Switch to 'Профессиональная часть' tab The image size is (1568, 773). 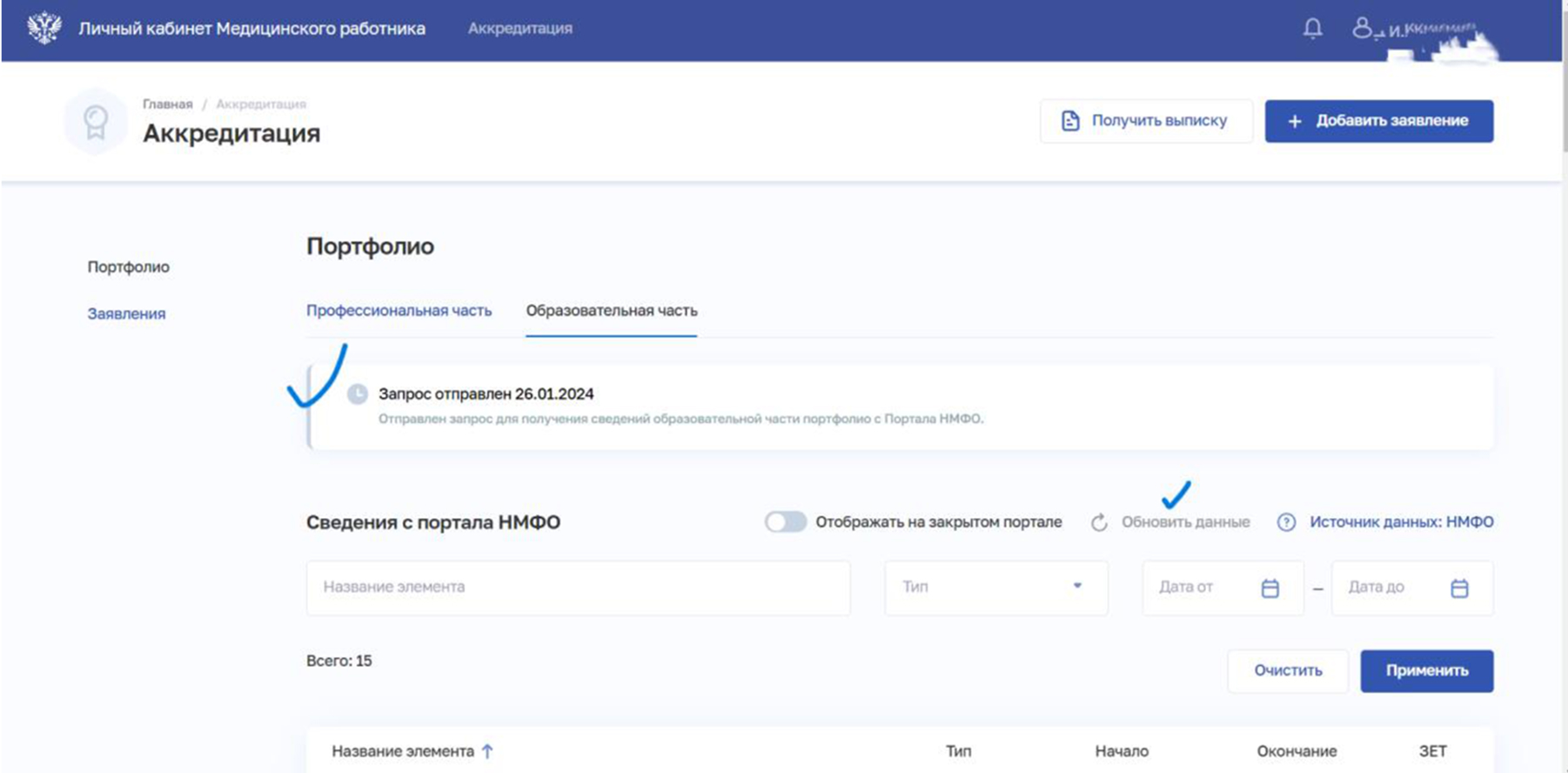pos(399,311)
